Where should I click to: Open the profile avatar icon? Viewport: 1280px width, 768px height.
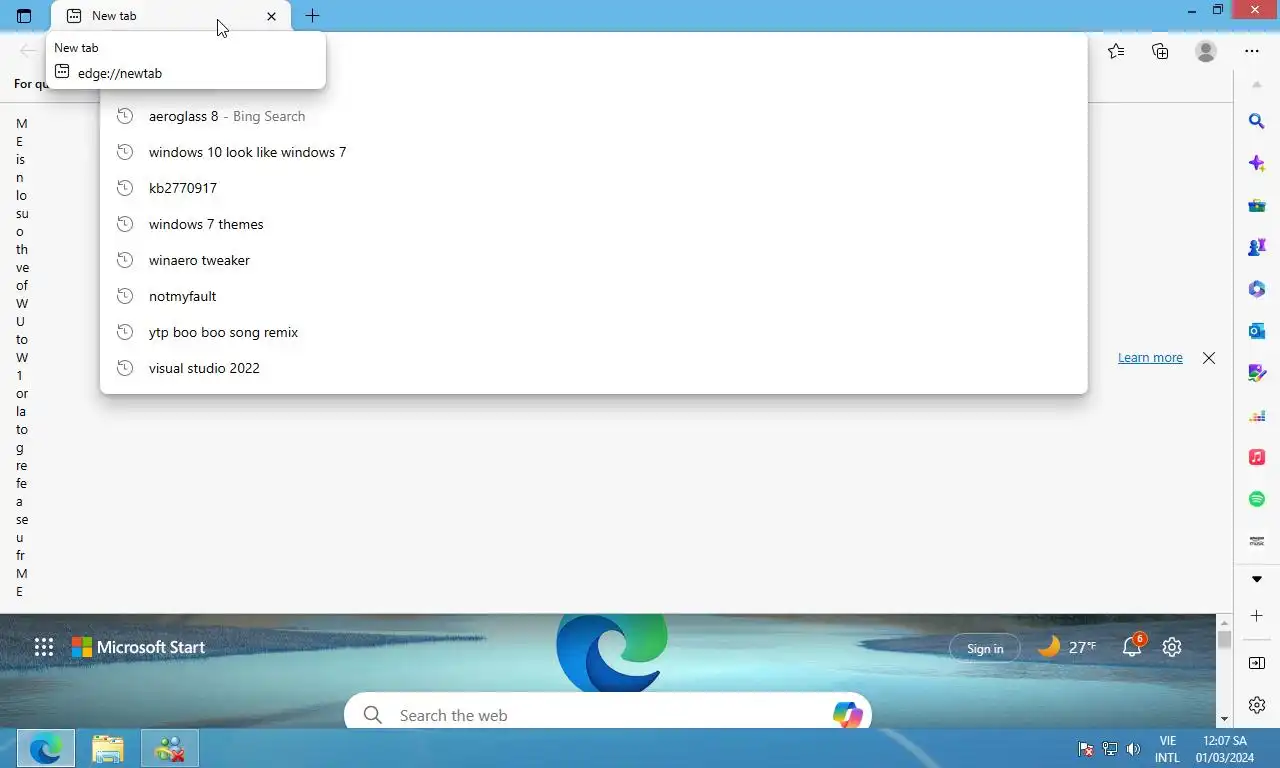coord(1206,51)
